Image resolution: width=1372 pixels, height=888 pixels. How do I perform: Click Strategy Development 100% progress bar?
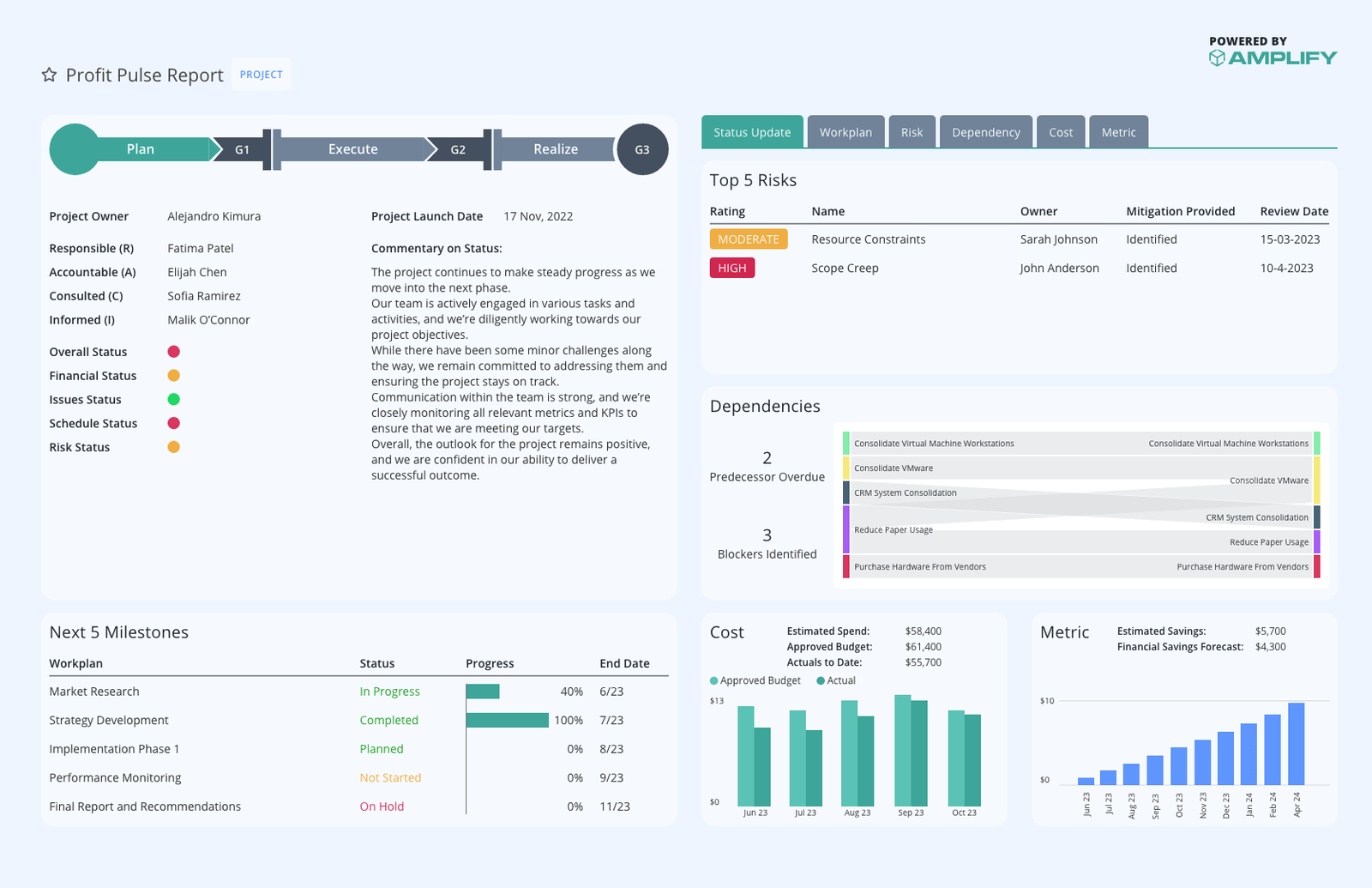(x=507, y=720)
